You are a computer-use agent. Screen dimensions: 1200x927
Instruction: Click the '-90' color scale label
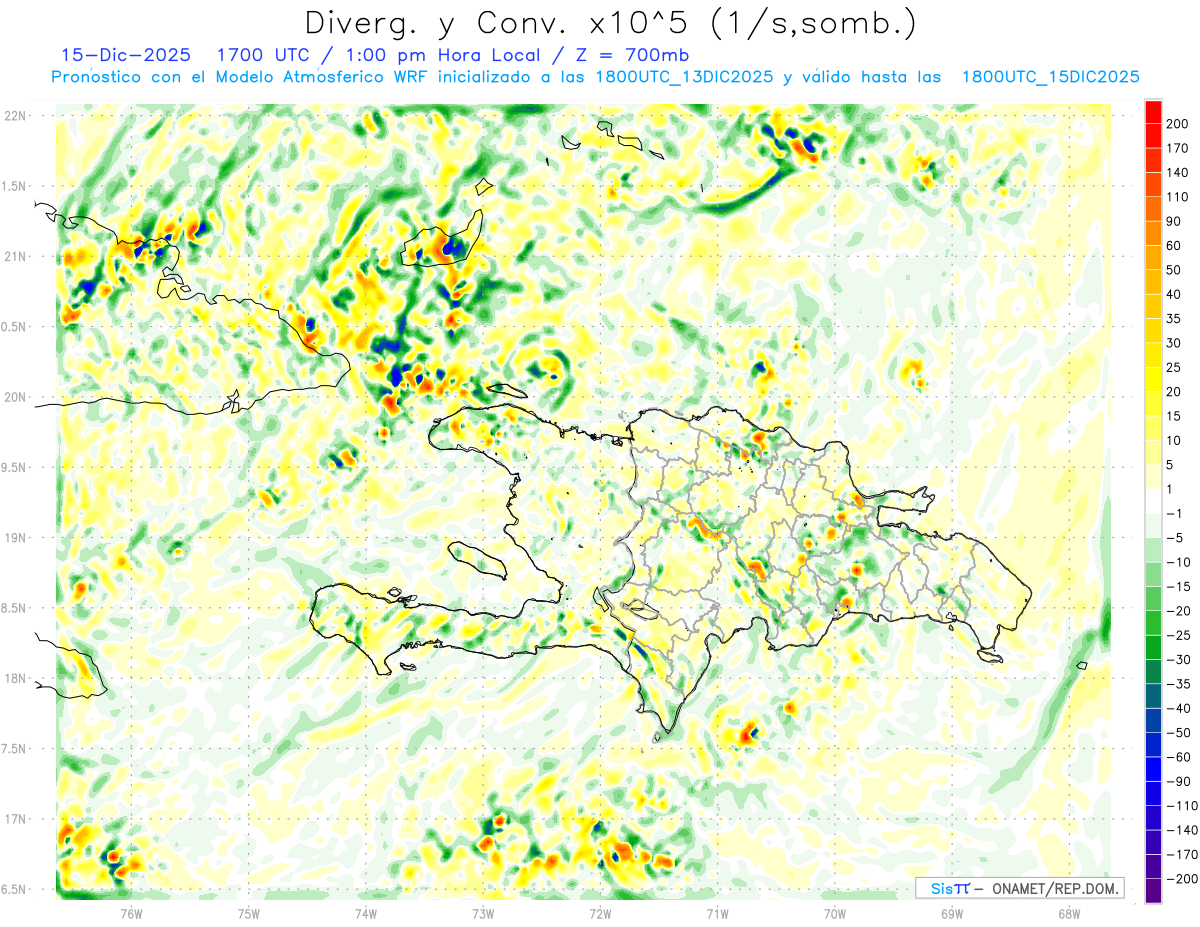tap(1181, 781)
